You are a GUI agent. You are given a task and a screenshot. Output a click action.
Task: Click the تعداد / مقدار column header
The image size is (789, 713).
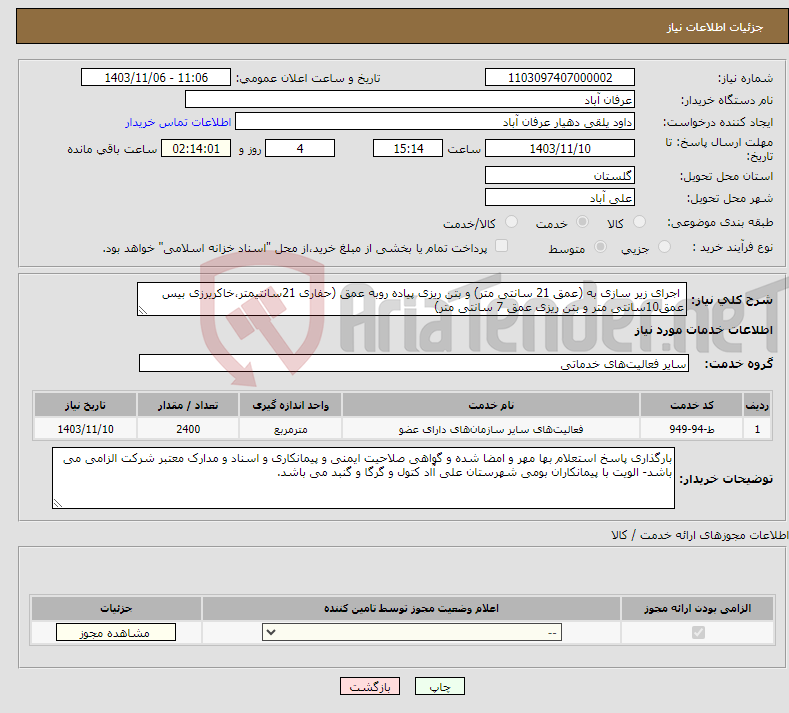pos(188,405)
